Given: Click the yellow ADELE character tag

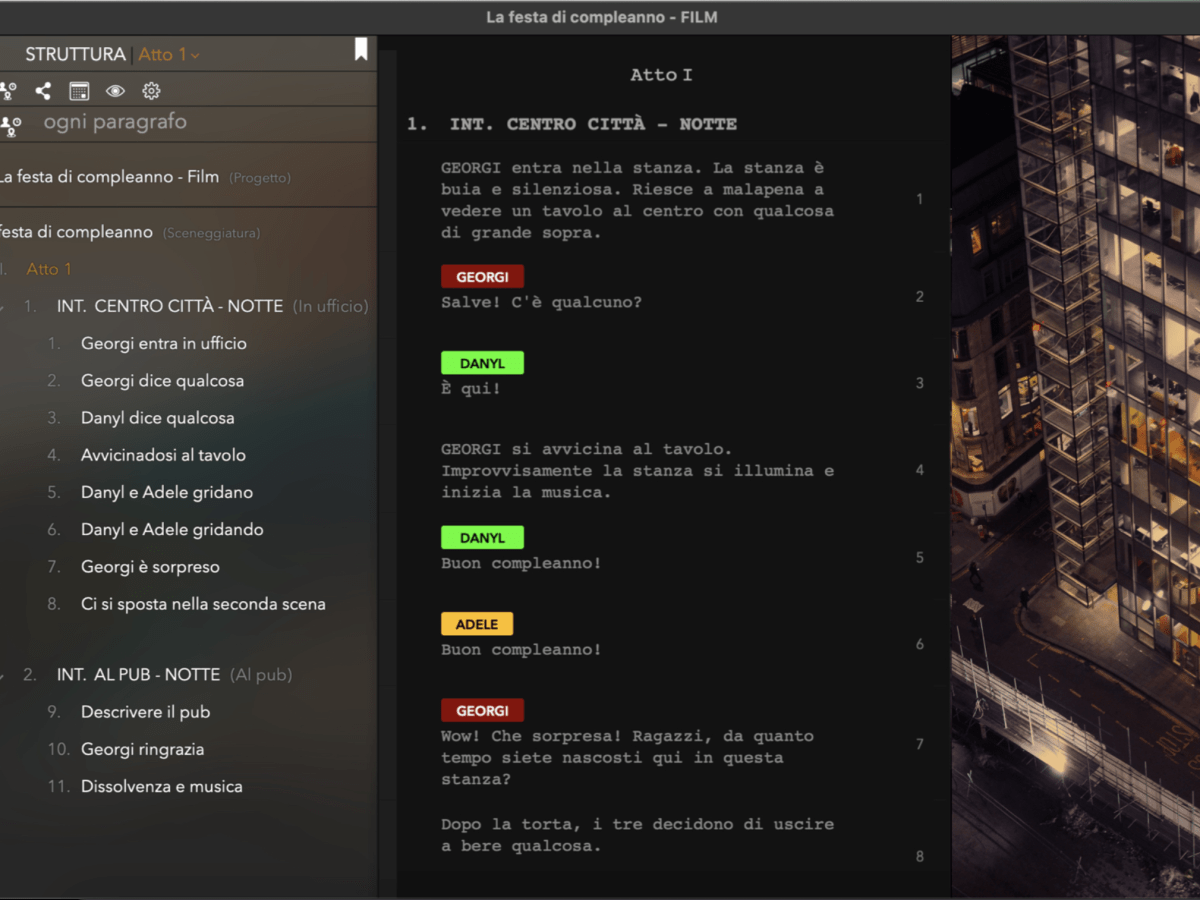Looking at the screenshot, I should tap(476, 624).
